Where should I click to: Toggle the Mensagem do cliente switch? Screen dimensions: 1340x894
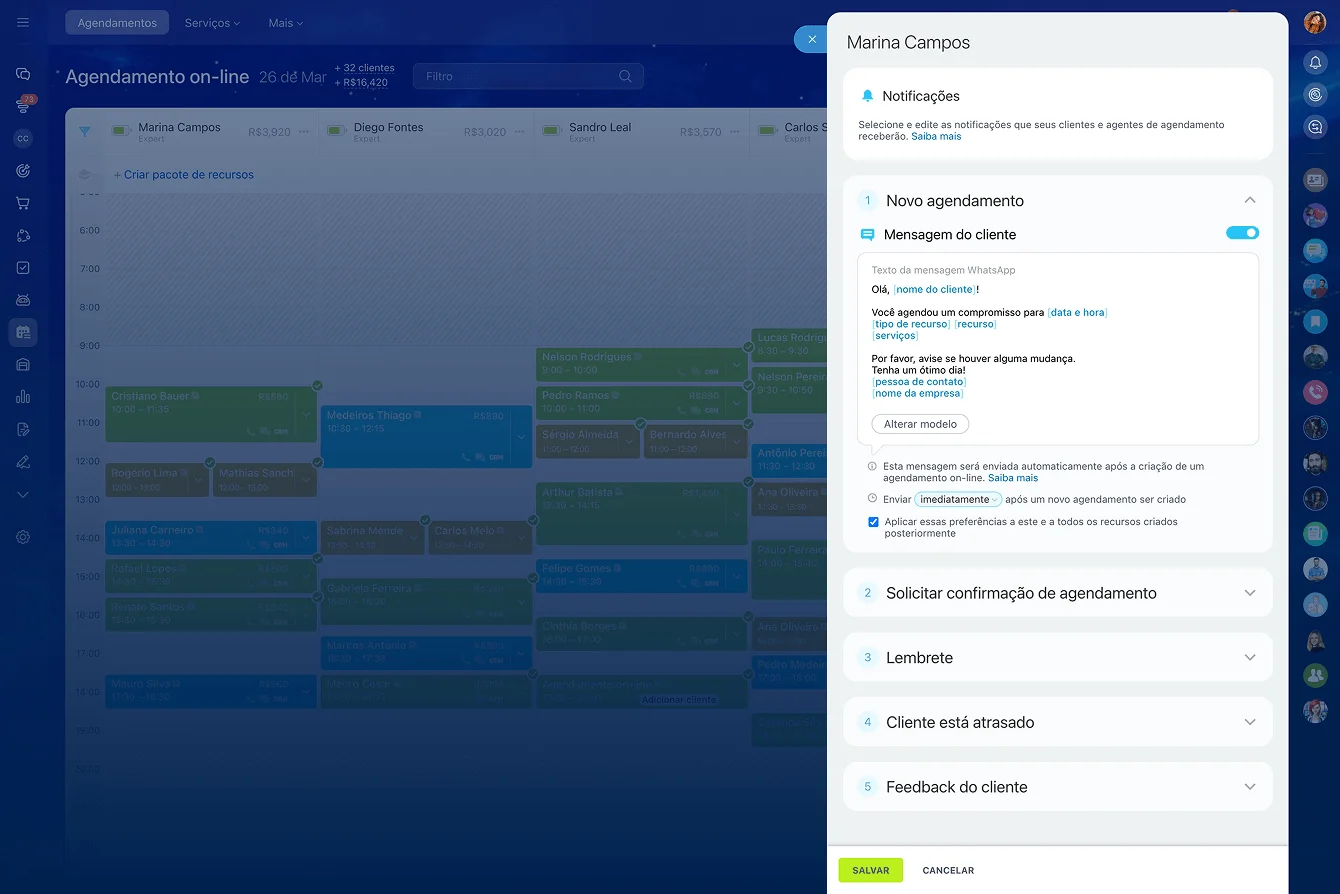1242,233
